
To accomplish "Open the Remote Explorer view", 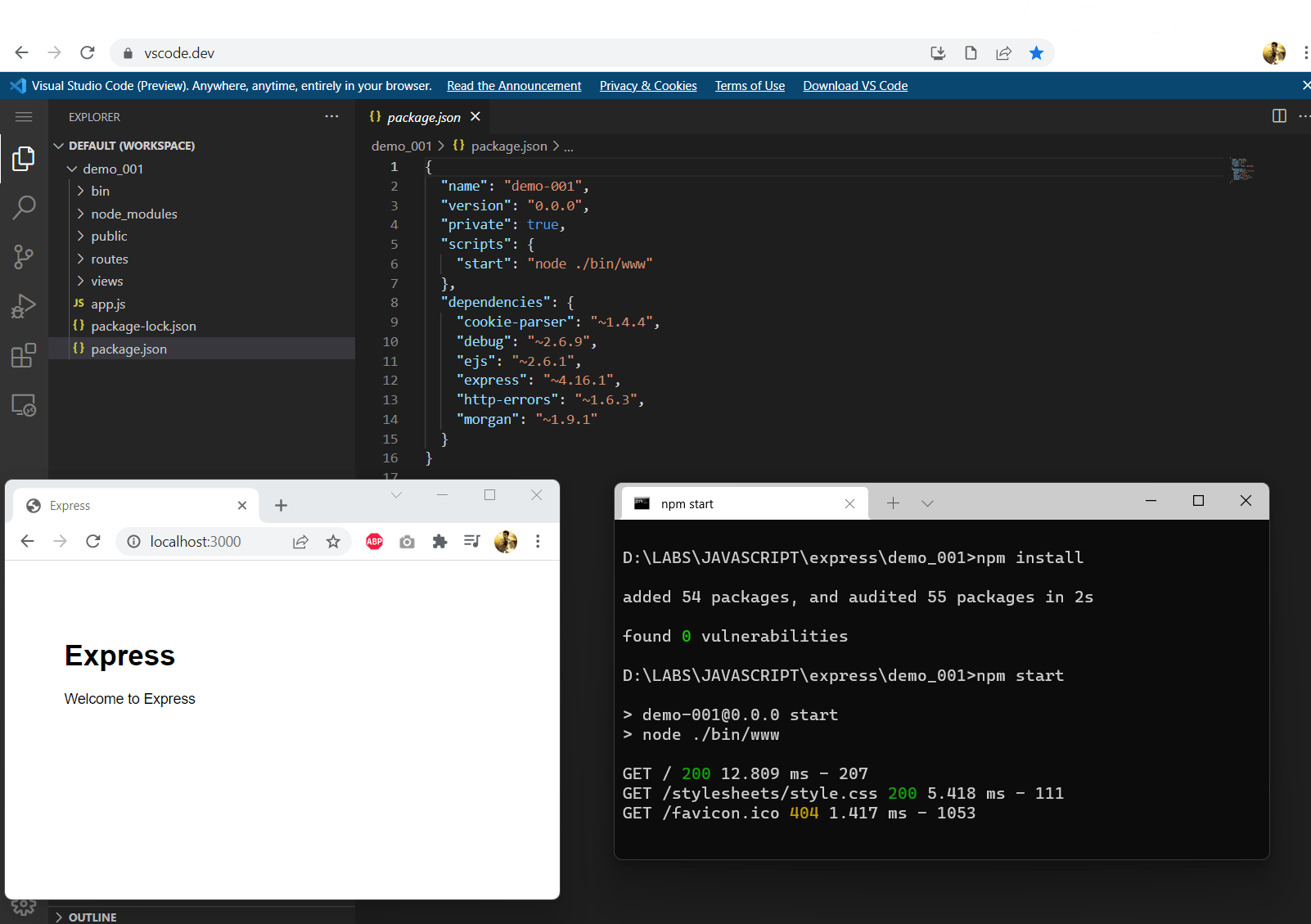I will [24, 405].
